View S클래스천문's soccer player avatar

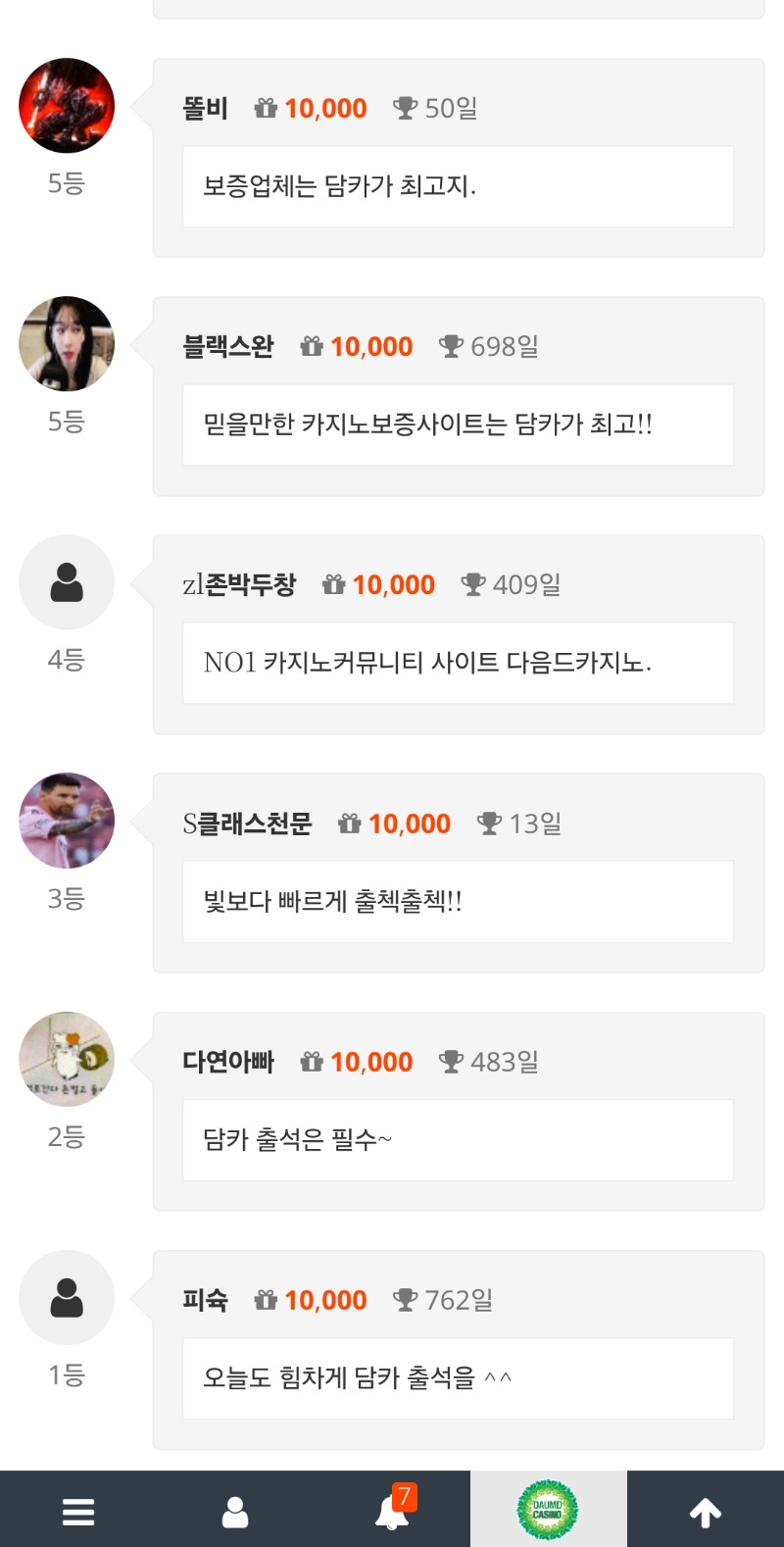tap(67, 821)
